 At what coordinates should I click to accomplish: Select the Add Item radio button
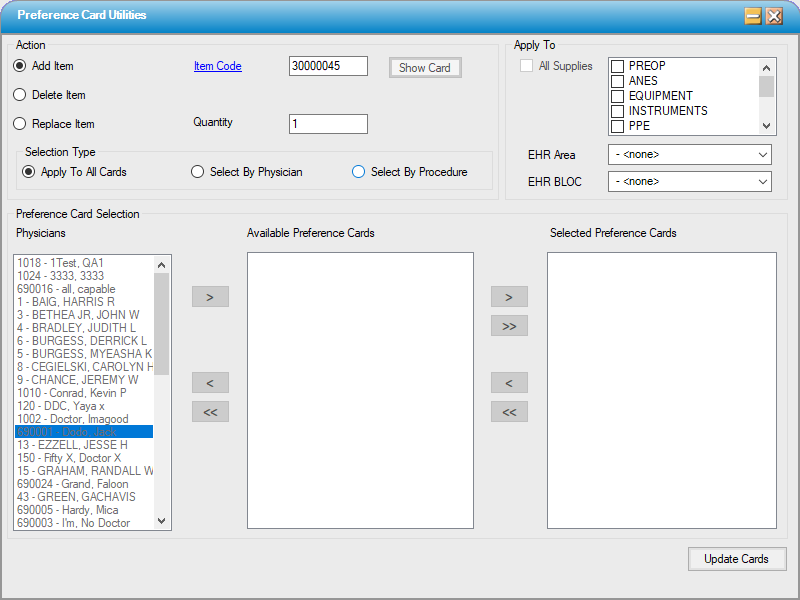coord(20,66)
